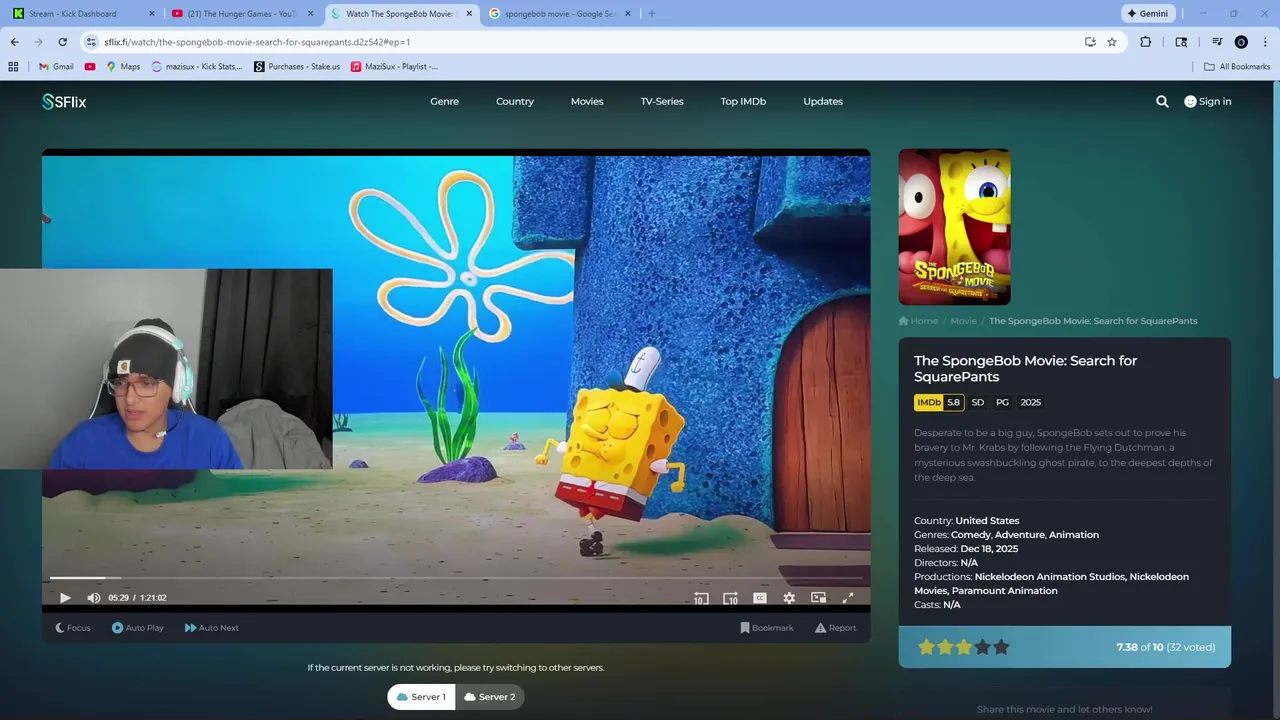Open Top IMDb page
The width and height of the screenshot is (1280, 720).
click(x=743, y=101)
